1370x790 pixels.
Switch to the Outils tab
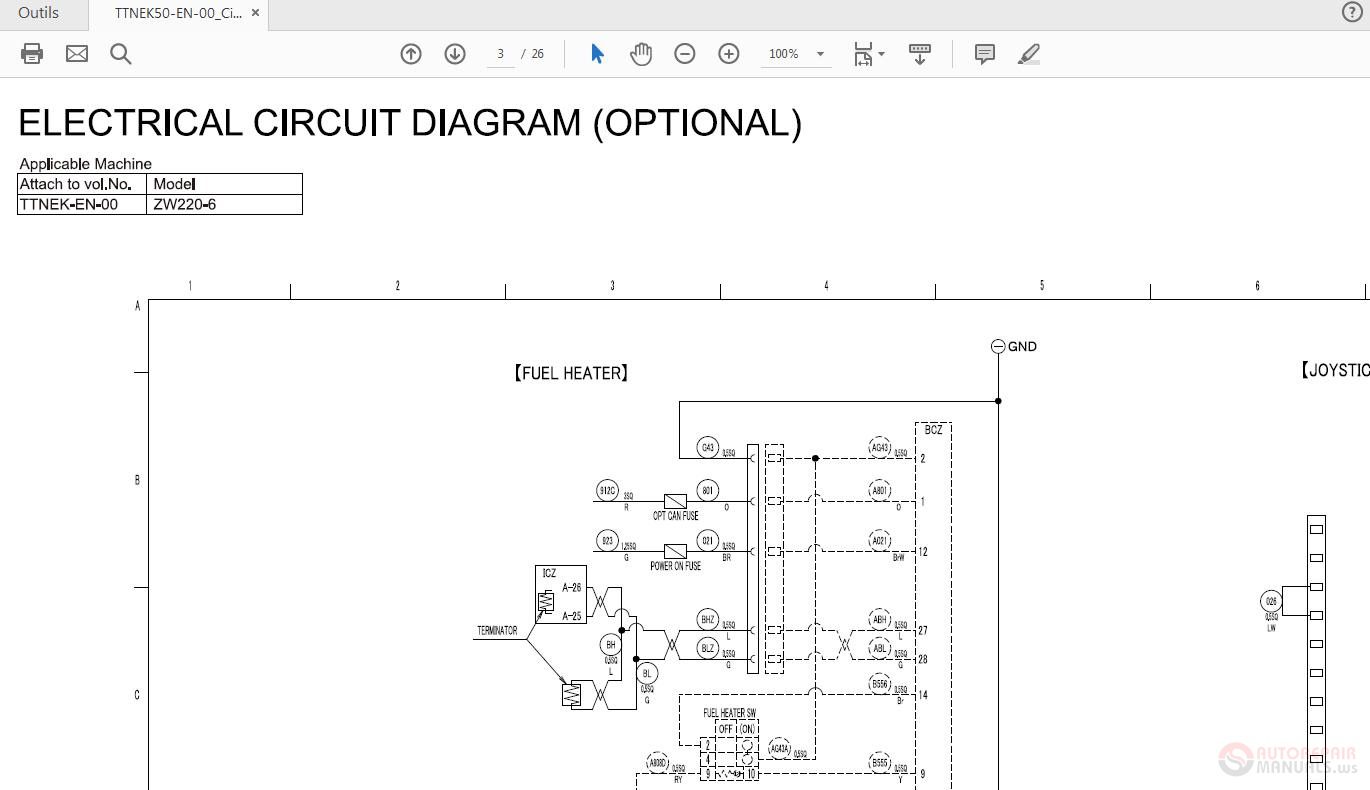pos(40,13)
